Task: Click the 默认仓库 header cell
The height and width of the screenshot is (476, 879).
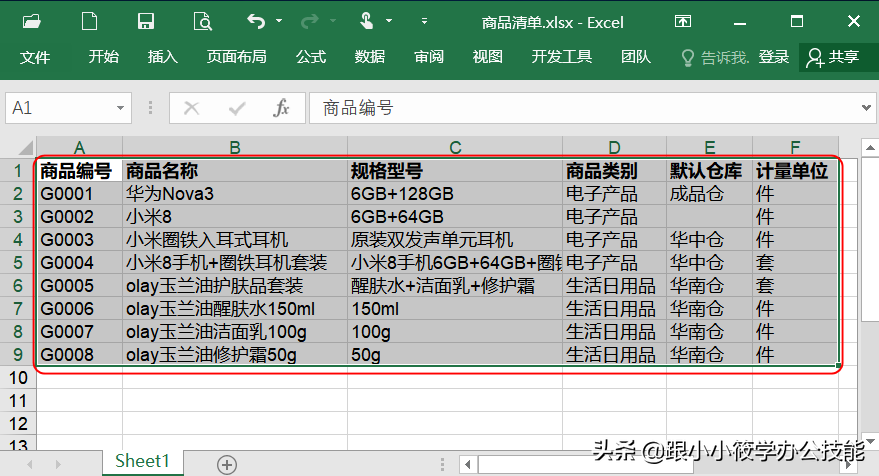Action: pyautogui.click(x=710, y=170)
